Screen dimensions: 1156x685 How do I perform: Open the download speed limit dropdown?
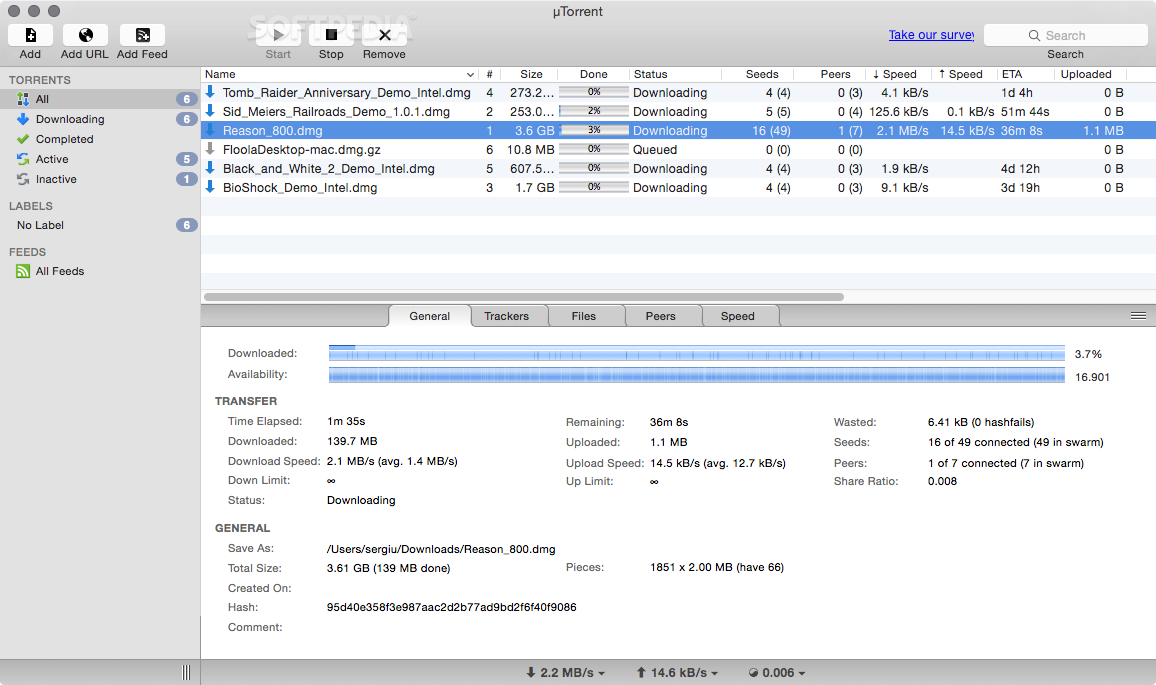(x=565, y=672)
